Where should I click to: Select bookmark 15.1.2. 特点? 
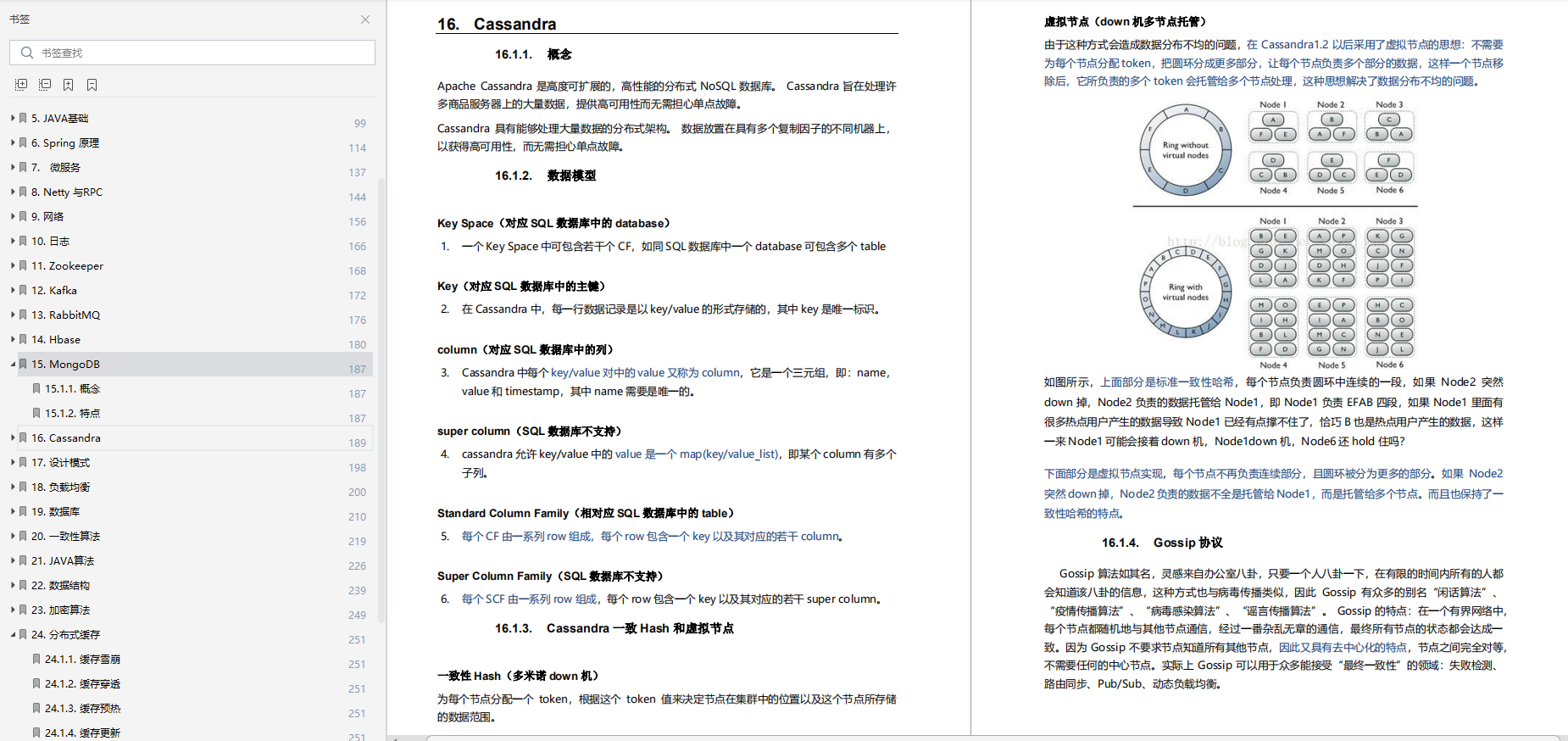(73, 414)
